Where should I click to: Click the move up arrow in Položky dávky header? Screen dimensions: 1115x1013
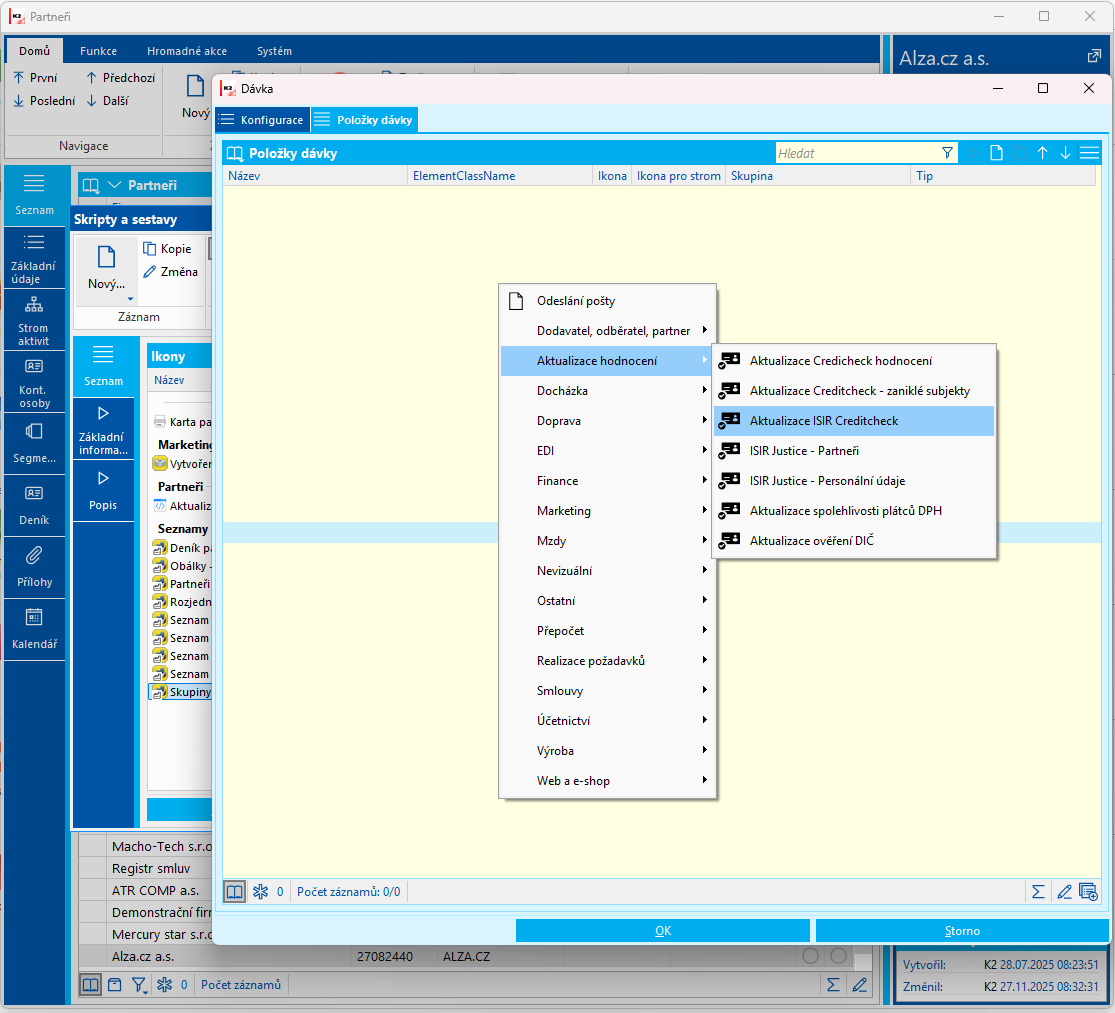pos(1042,153)
